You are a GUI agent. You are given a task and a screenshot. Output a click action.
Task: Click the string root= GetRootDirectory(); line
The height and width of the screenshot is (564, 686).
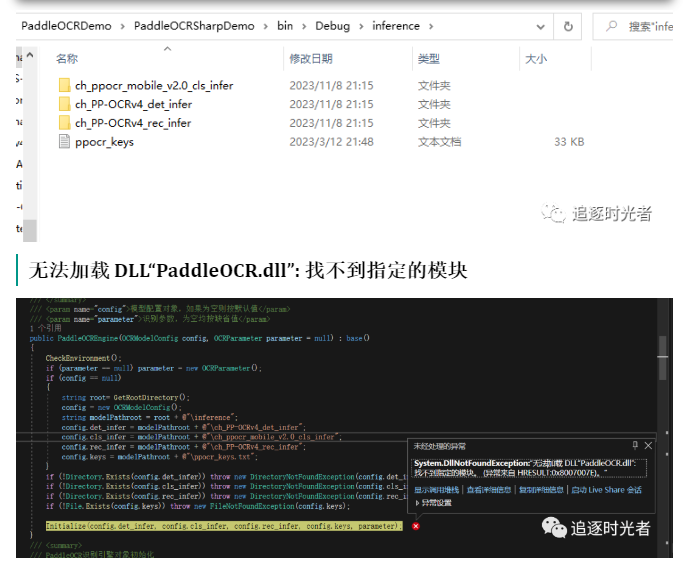point(126,397)
